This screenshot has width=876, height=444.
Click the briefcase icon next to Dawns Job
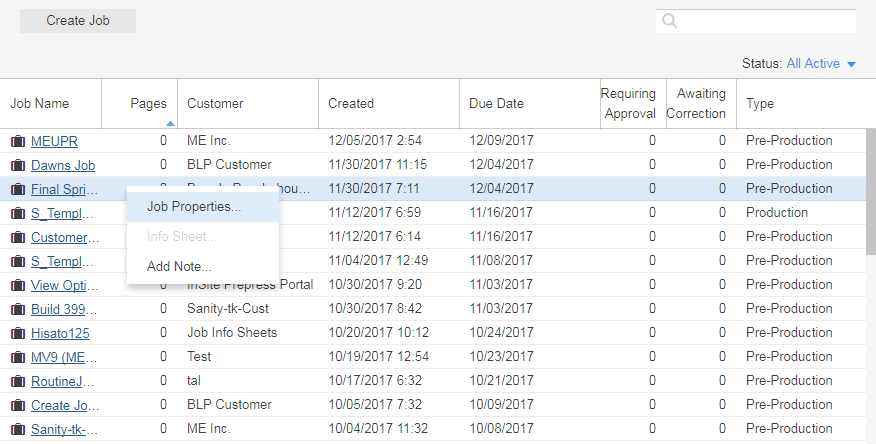click(17, 165)
